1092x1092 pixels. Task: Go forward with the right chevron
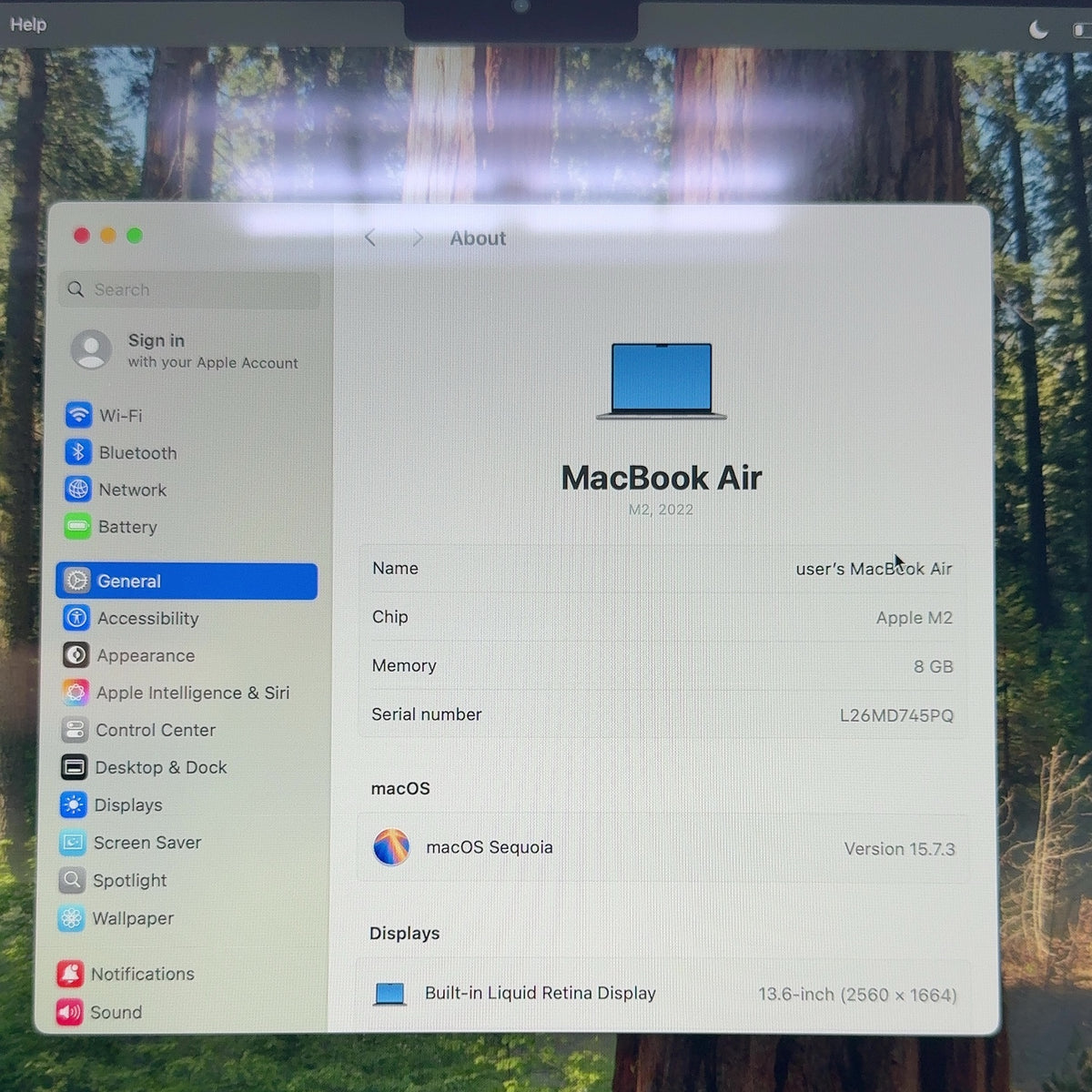[x=418, y=238]
